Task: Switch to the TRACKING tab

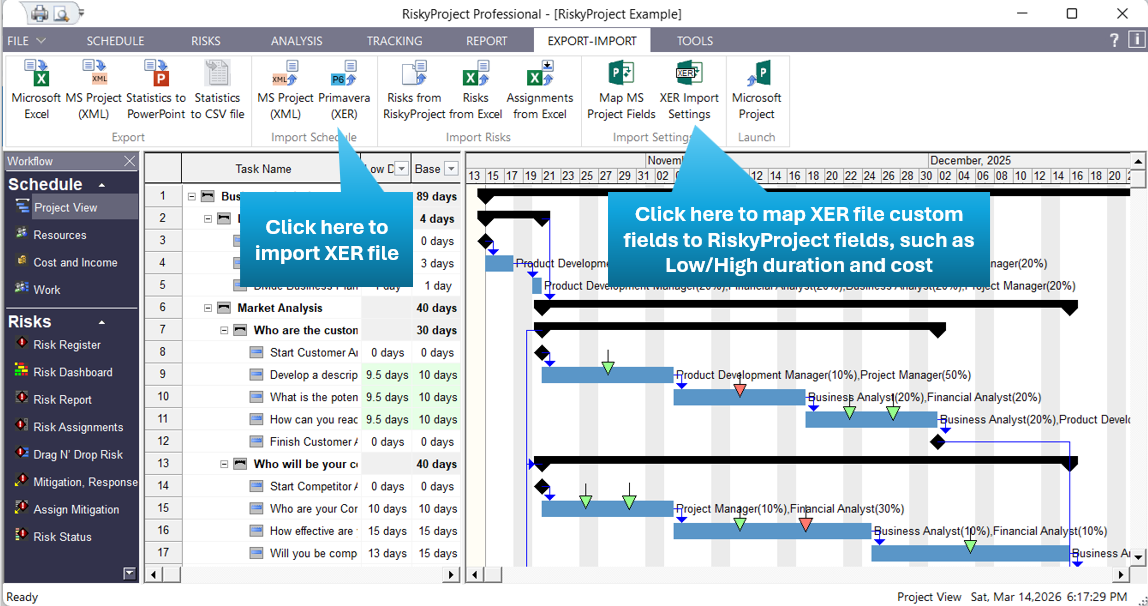Action: click(394, 41)
